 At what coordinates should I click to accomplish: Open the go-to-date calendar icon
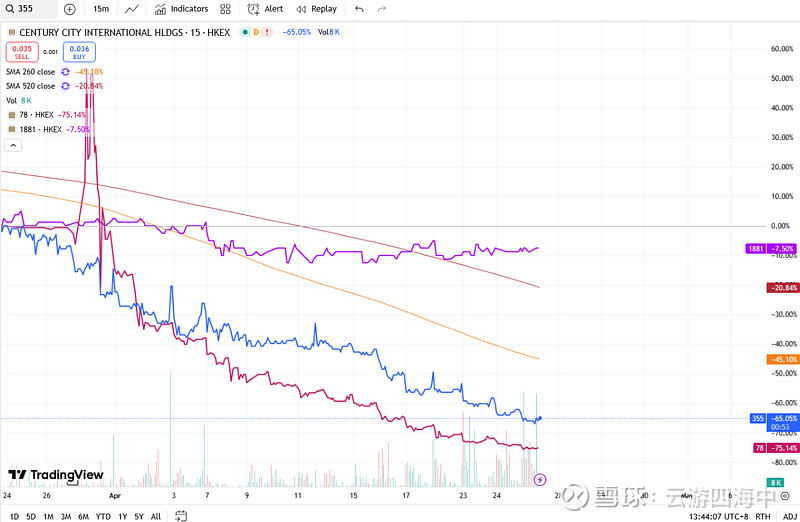coord(181,516)
